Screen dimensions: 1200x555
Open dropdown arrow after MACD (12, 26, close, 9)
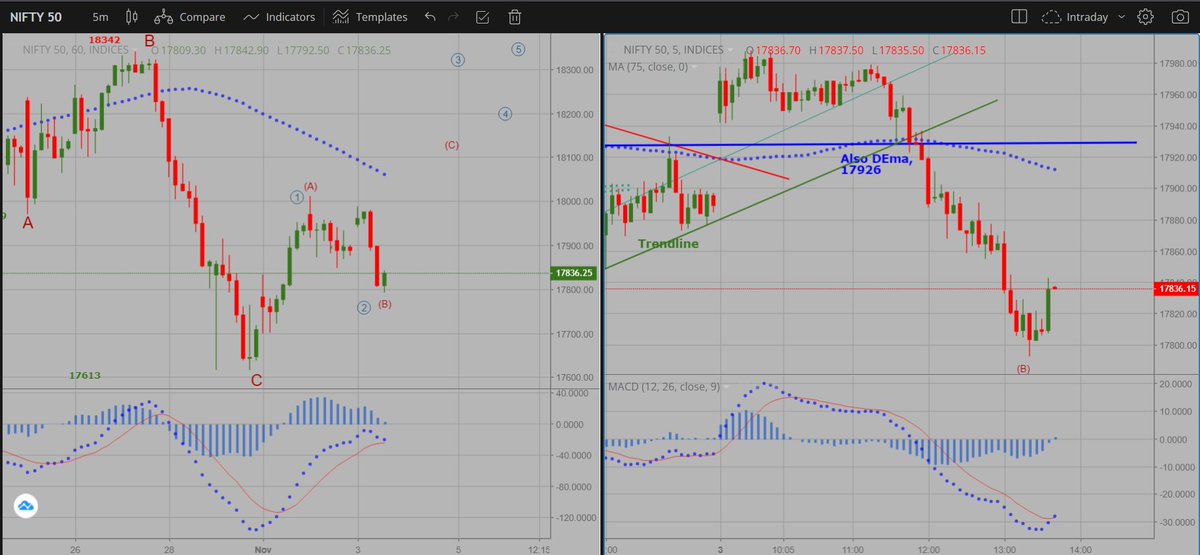[725, 387]
